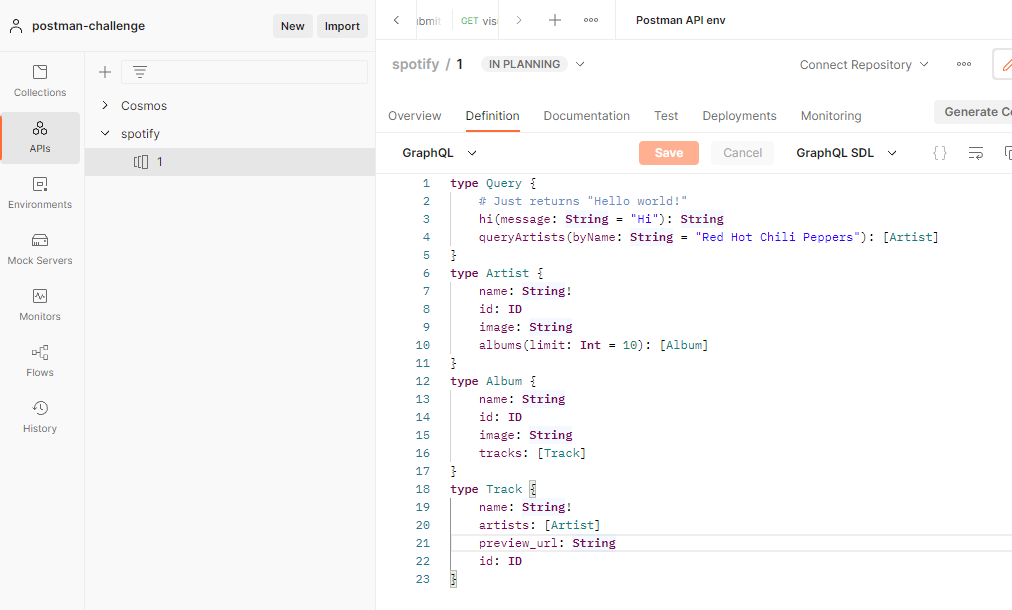Click the plus icon to create new API
Image resolution: width=1012 pixels, height=610 pixels.
click(105, 72)
